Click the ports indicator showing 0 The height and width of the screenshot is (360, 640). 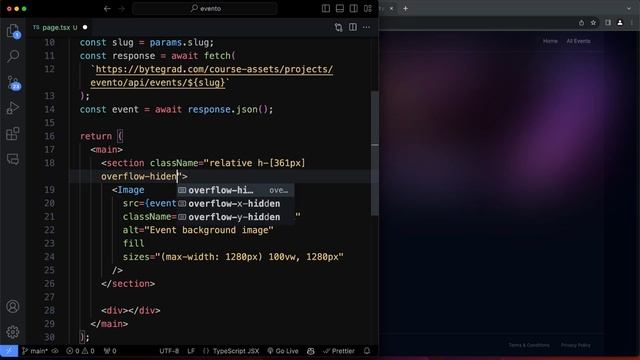[110, 351]
